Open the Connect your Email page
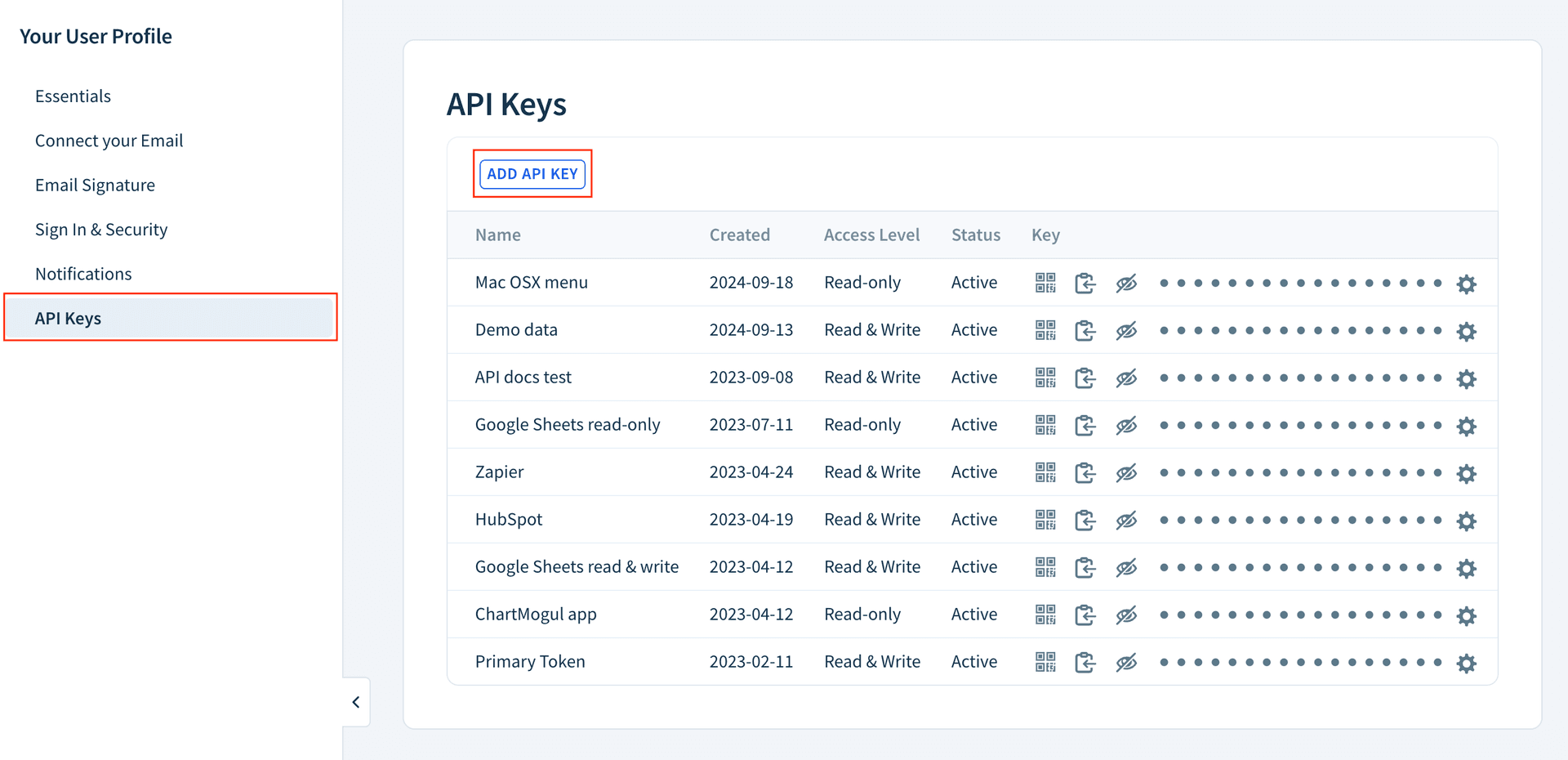The height and width of the screenshot is (760, 1568). (x=109, y=140)
